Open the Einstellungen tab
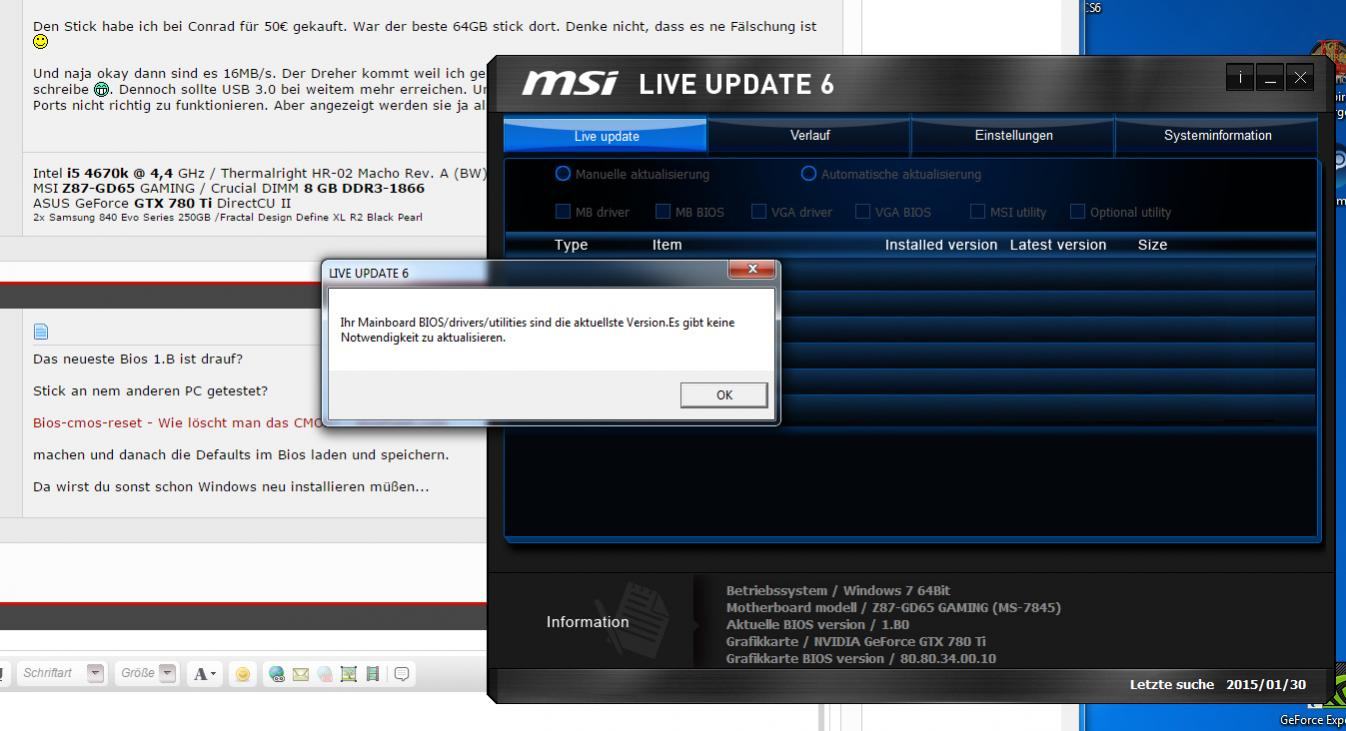1346x731 pixels. (x=1013, y=136)
